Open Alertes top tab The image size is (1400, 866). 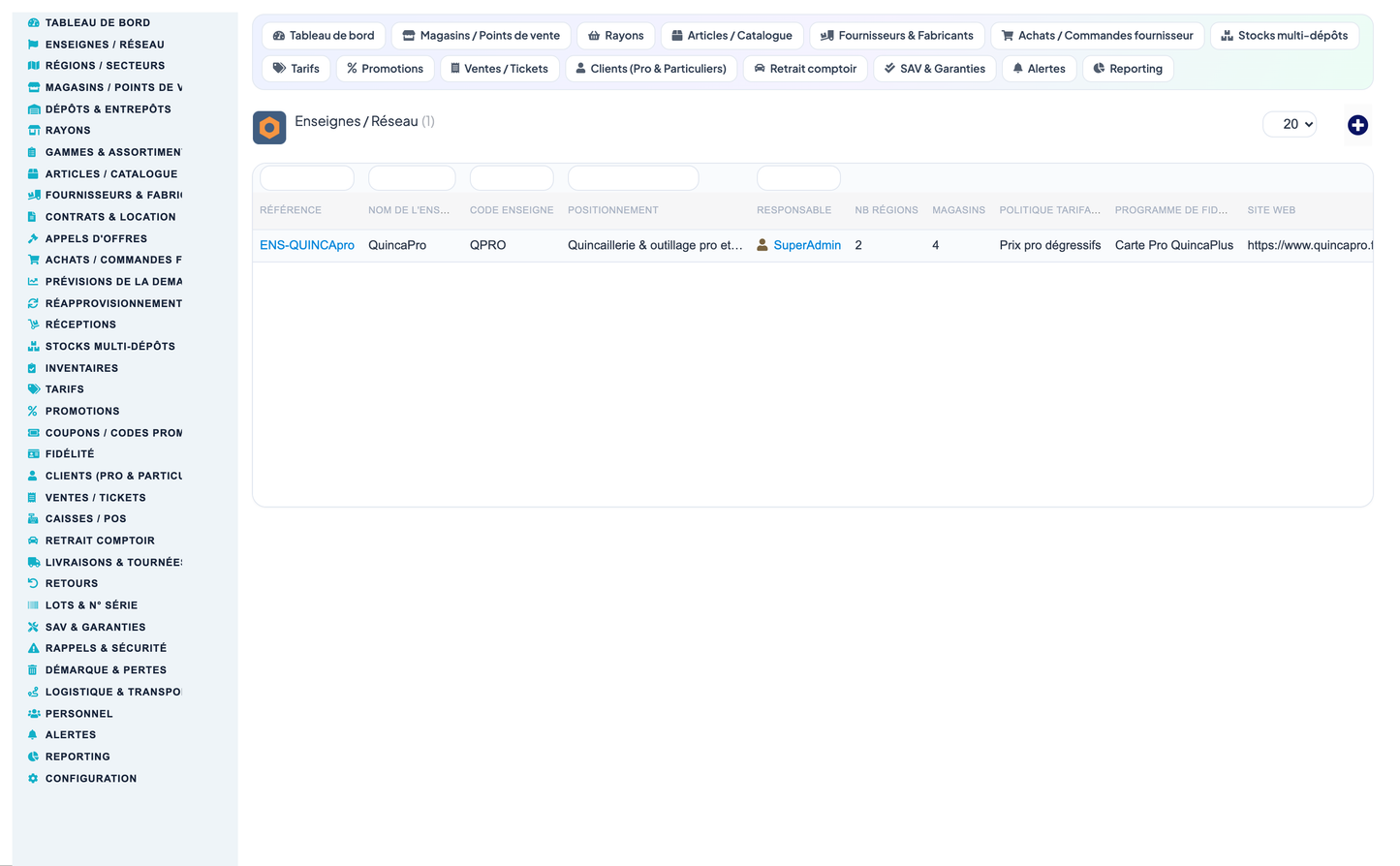1040,69
